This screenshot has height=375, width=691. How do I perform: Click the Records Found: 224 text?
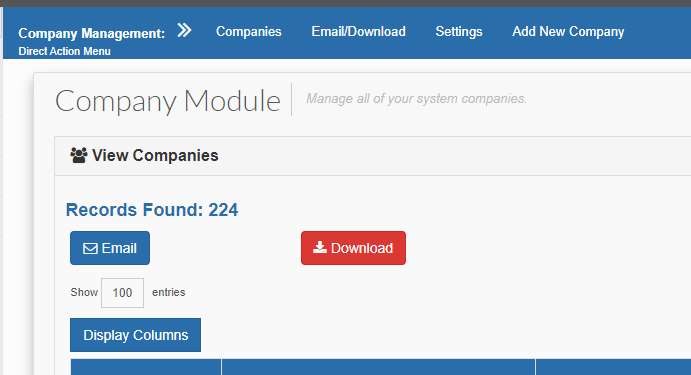(x=152, y=210)
